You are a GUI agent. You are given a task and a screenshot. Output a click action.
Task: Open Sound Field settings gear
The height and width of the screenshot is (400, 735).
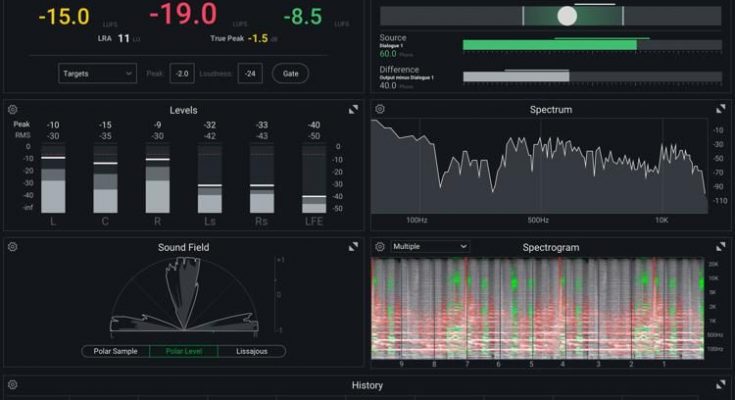click(13, 247)
